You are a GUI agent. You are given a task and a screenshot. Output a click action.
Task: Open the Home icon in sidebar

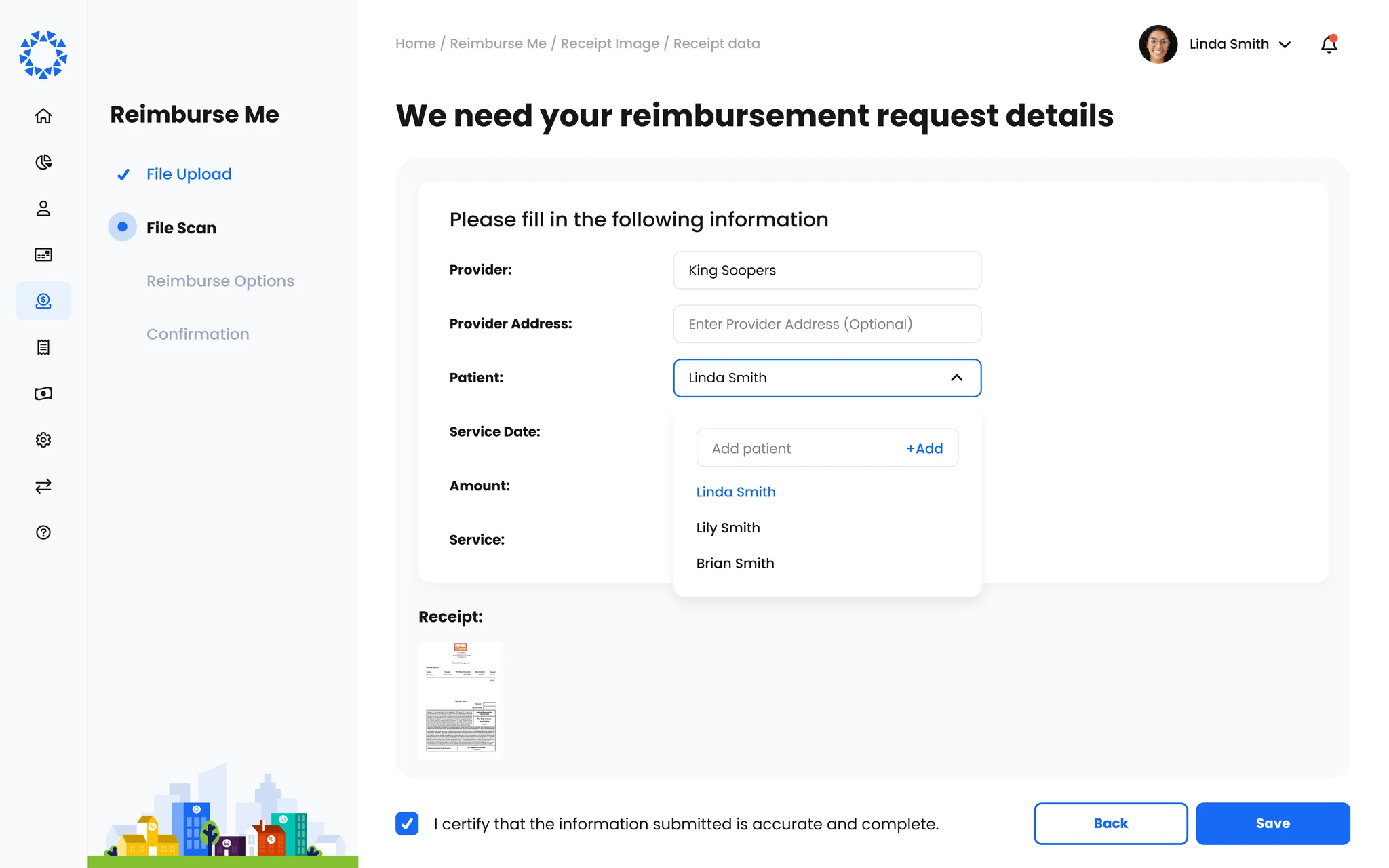pos(43,116)
